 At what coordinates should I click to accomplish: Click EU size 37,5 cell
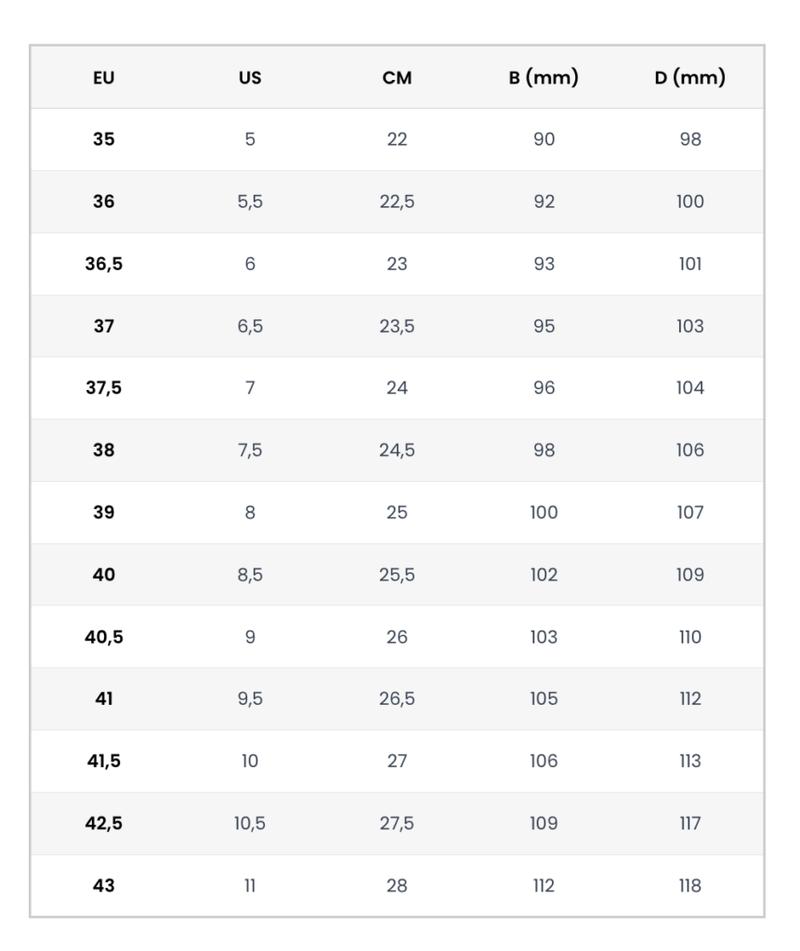pyautogui.click(x=104, y=388)
